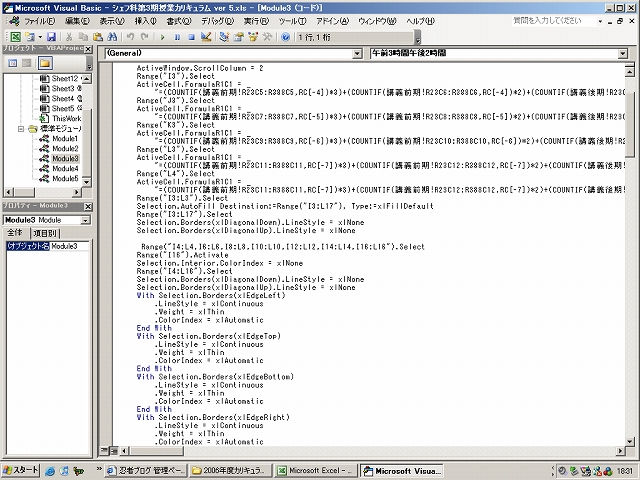Switch to the 項目別 properties tab

pos(45,233)
